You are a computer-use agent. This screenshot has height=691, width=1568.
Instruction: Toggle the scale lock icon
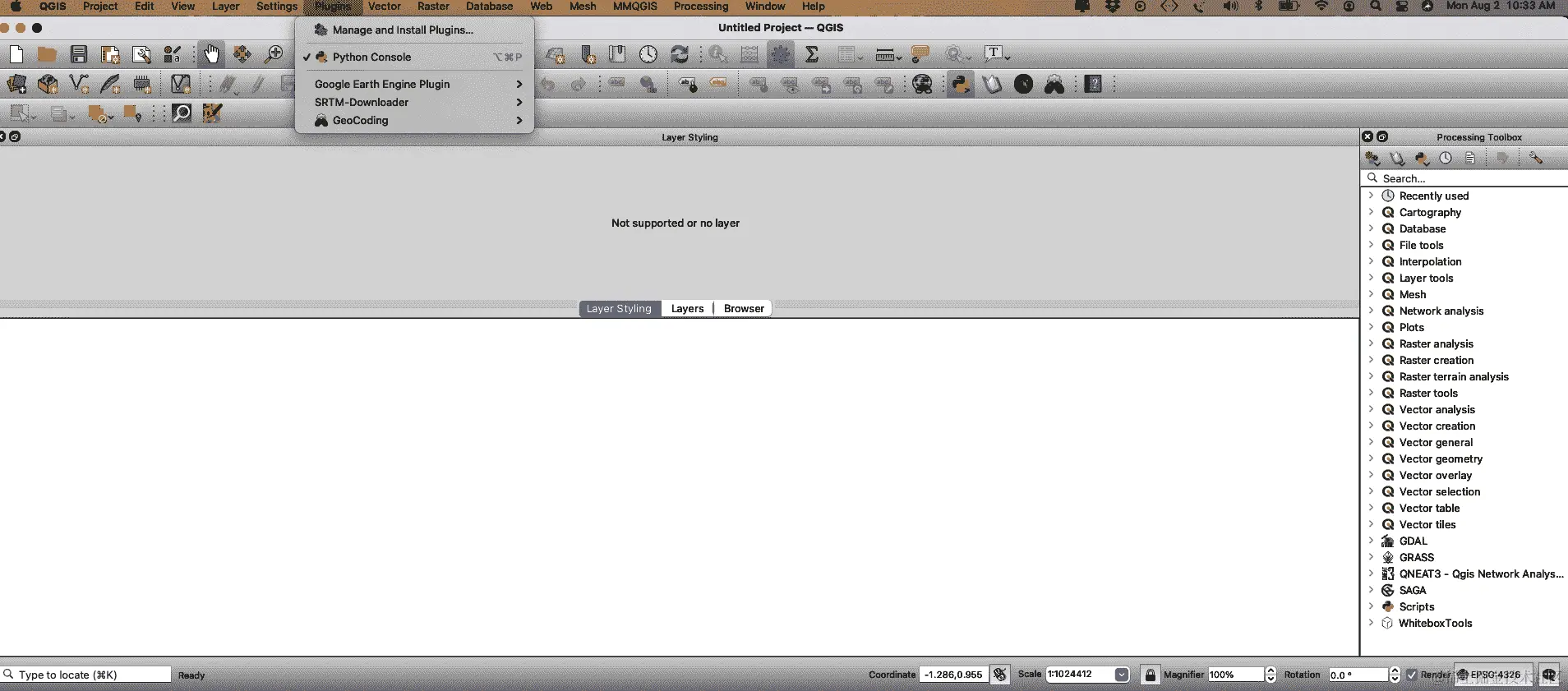pyautogui.click(x=1151, y=675)
